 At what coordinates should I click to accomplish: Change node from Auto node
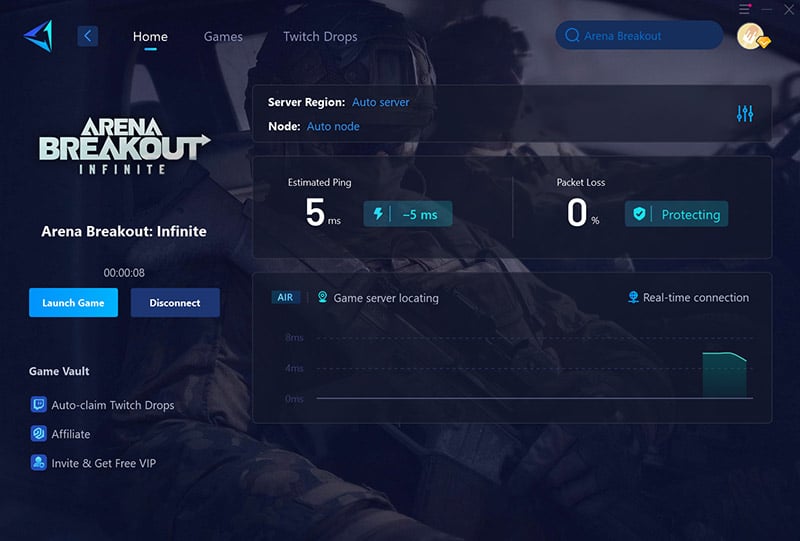[333, 126]
